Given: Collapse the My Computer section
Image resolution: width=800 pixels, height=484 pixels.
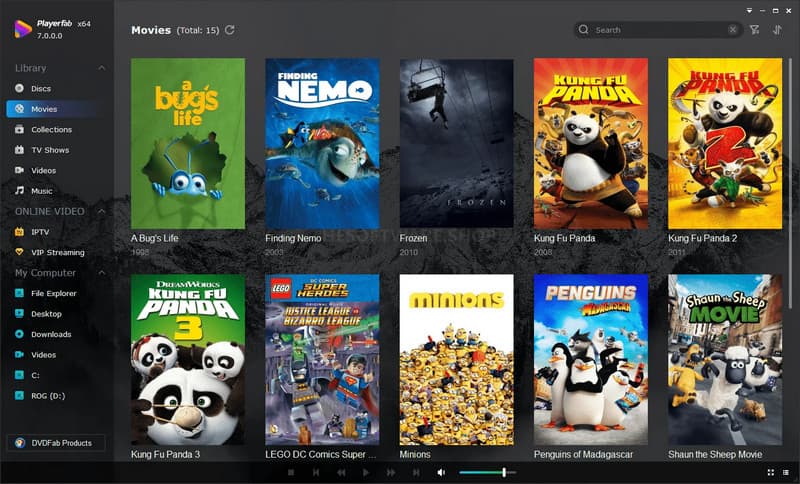Looking at the screenshot, I should click(x=102, y=273).
